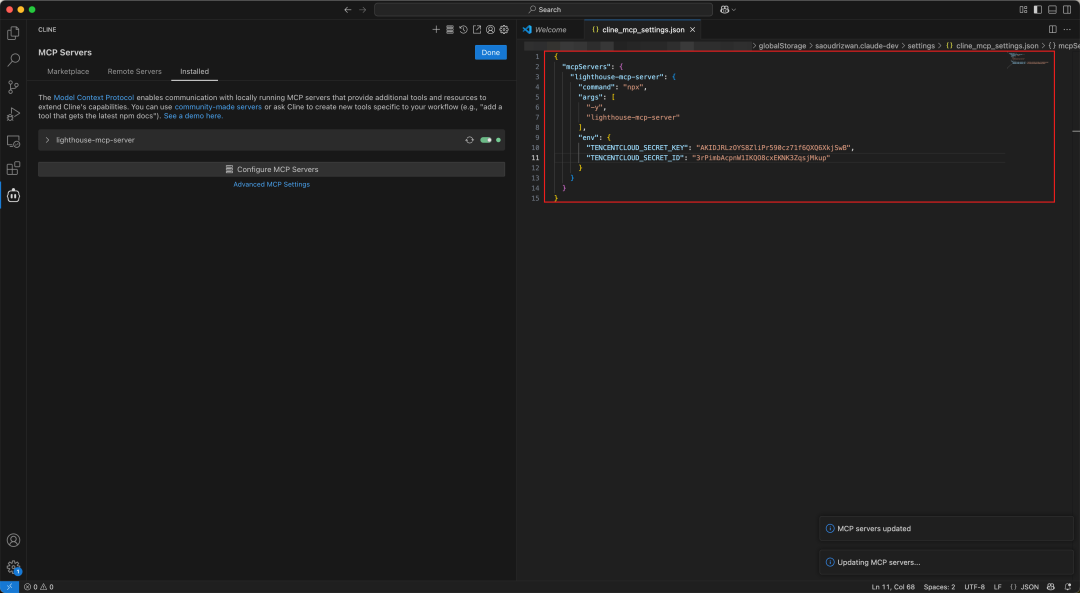Screen dimensions: 1080x593
Task: Click UTF-8 encoding in status bar
Action: click(x=975, y=587)
